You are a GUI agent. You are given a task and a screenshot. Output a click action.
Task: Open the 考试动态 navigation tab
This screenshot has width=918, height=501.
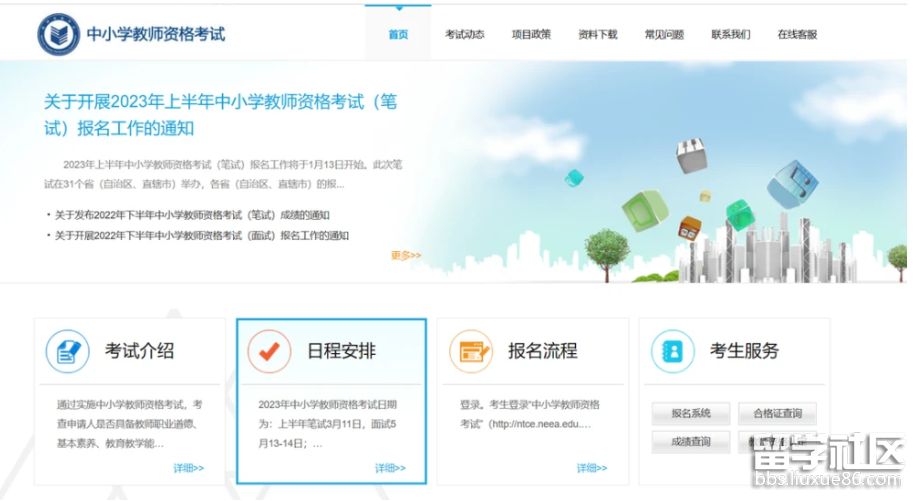click(464, 34)
